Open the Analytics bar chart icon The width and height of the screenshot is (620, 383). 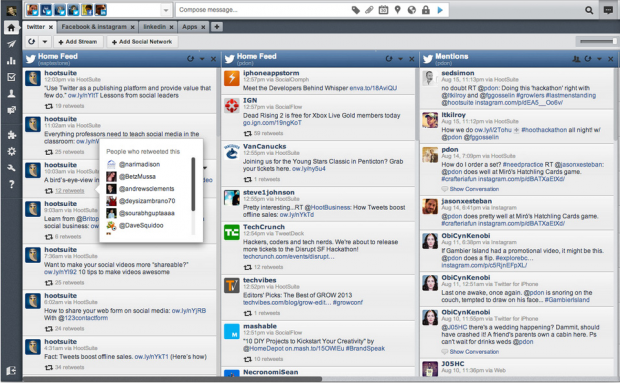click(11, 60)
